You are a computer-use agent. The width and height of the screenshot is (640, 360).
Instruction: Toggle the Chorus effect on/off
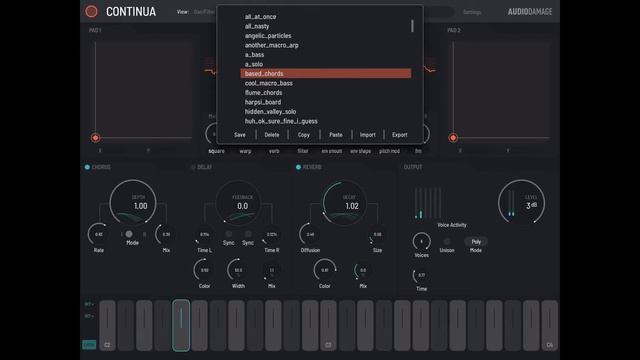[x=87, y=167]
